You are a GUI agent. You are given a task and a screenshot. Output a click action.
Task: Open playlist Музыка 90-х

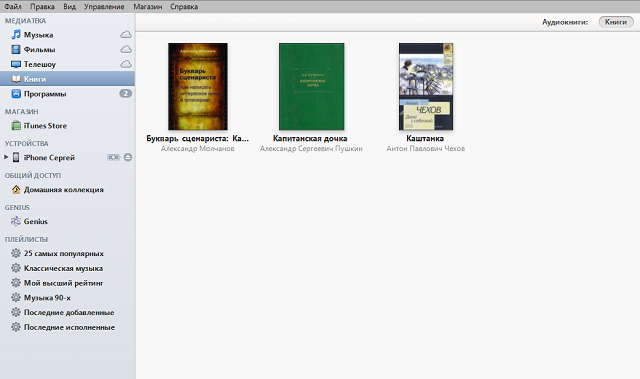tap(47, 298)
